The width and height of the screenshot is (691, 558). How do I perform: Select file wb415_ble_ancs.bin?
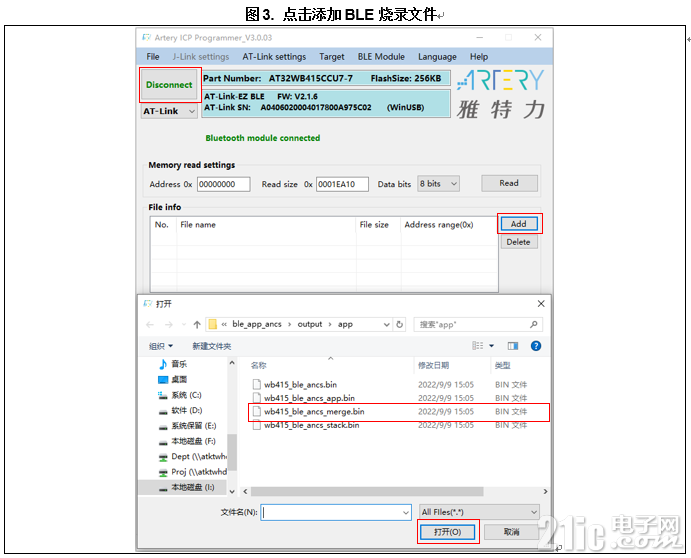pyautogui.click(x=301, y=385)
